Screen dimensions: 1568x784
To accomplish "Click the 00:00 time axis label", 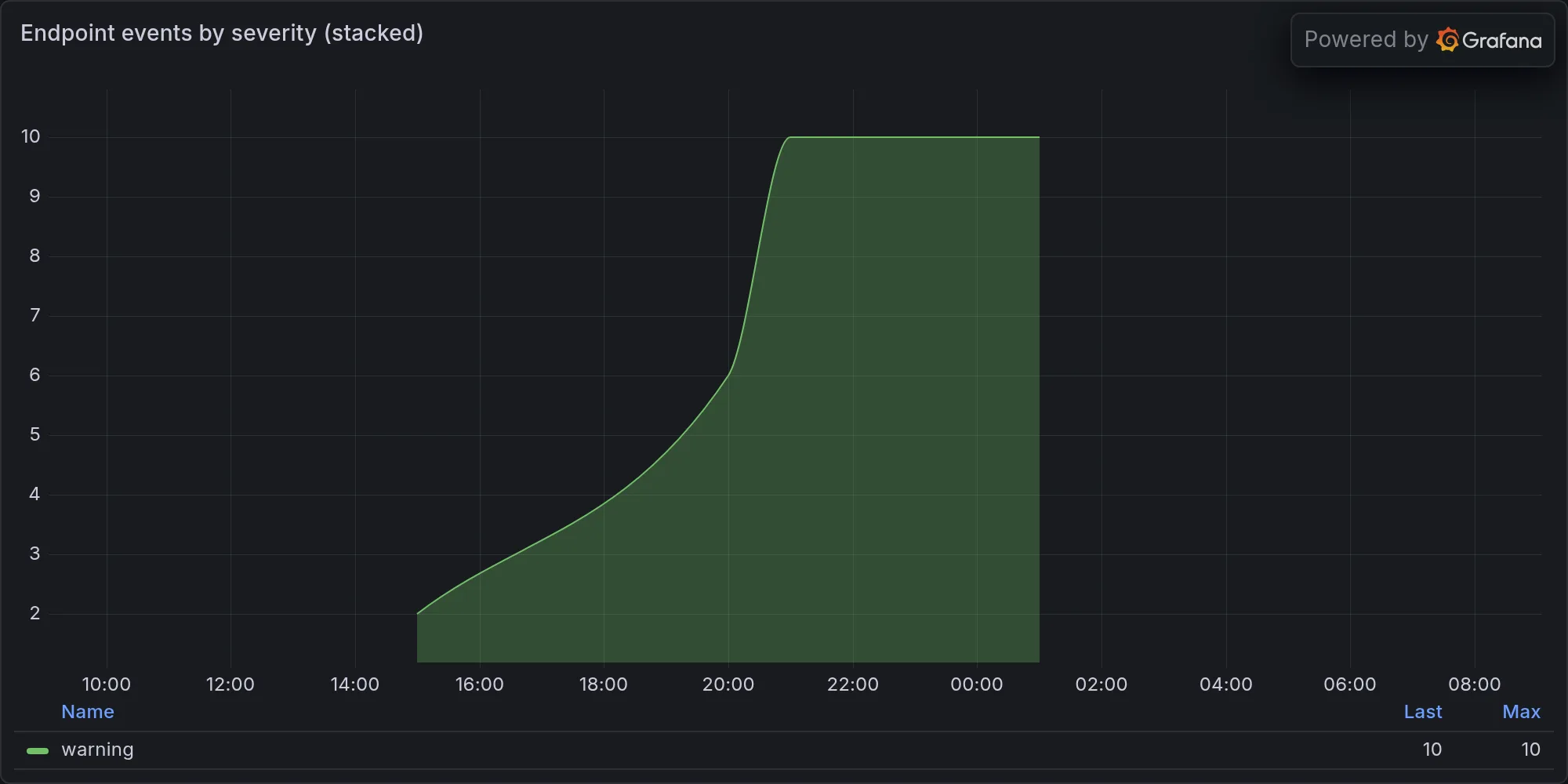I will pyautogui.click(x=977, y=684).
